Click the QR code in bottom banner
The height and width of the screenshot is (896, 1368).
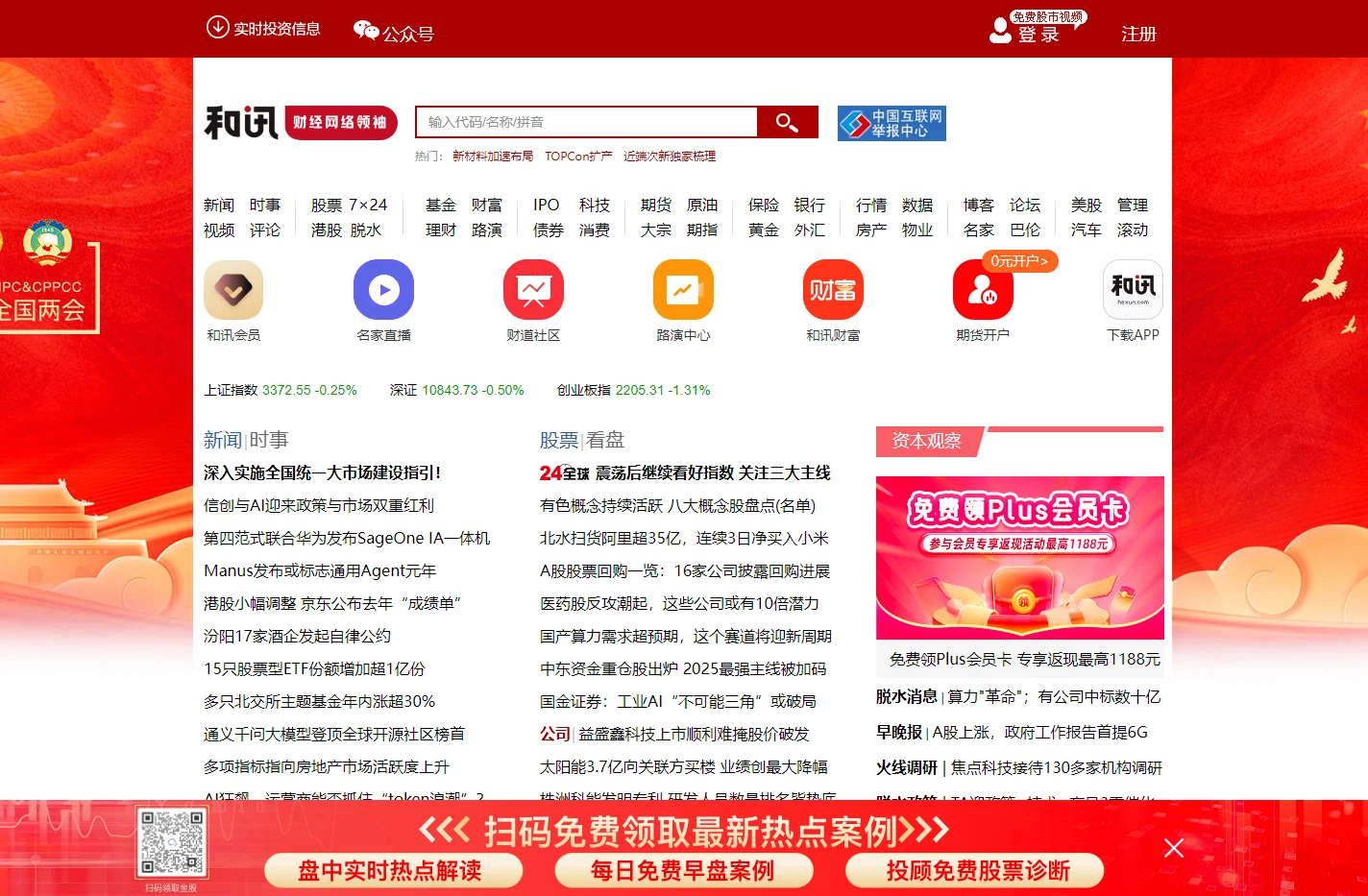tap(172, 842)
